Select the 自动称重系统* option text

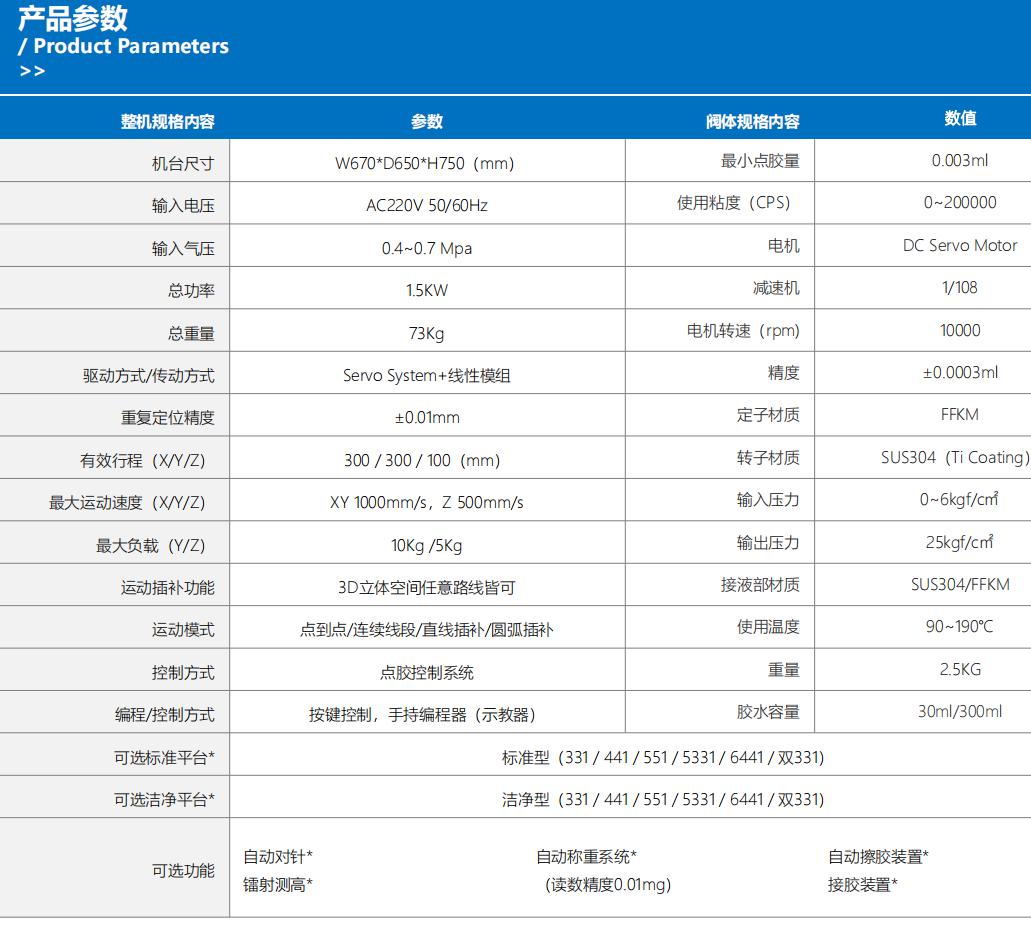pos(586,856)
